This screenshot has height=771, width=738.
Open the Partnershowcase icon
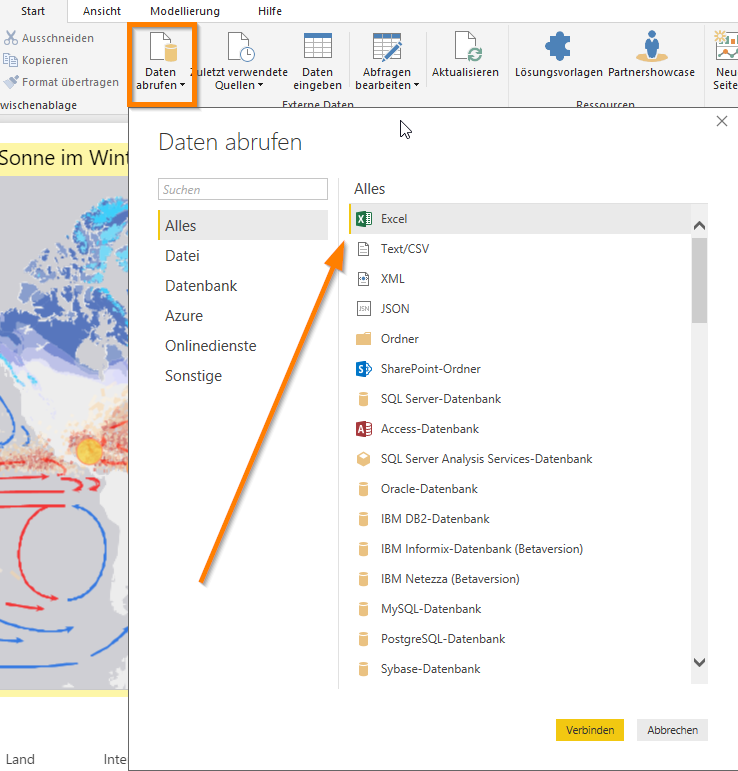click(x=651, y=46)
